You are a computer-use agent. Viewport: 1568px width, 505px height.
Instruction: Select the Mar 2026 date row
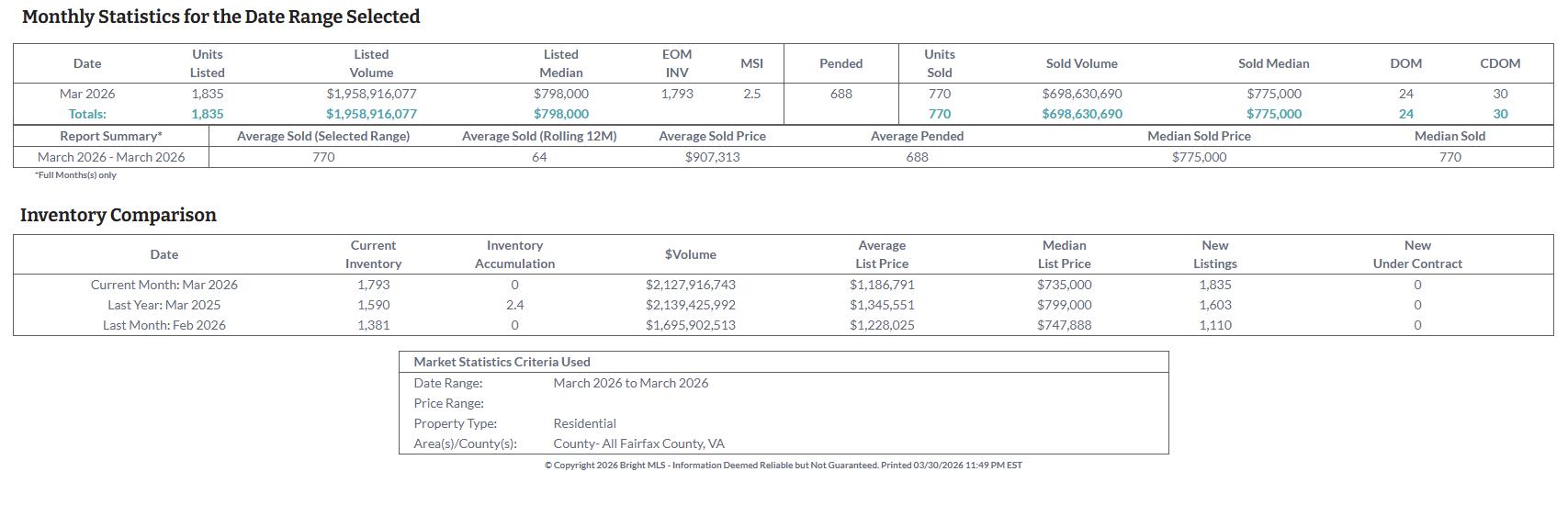click(x=87, y=94)
